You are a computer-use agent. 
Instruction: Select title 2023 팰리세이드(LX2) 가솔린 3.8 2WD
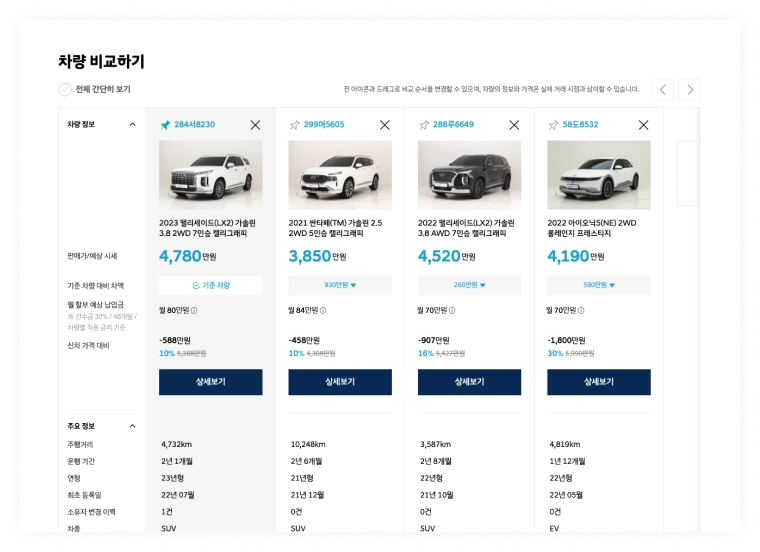pos(207,228)
